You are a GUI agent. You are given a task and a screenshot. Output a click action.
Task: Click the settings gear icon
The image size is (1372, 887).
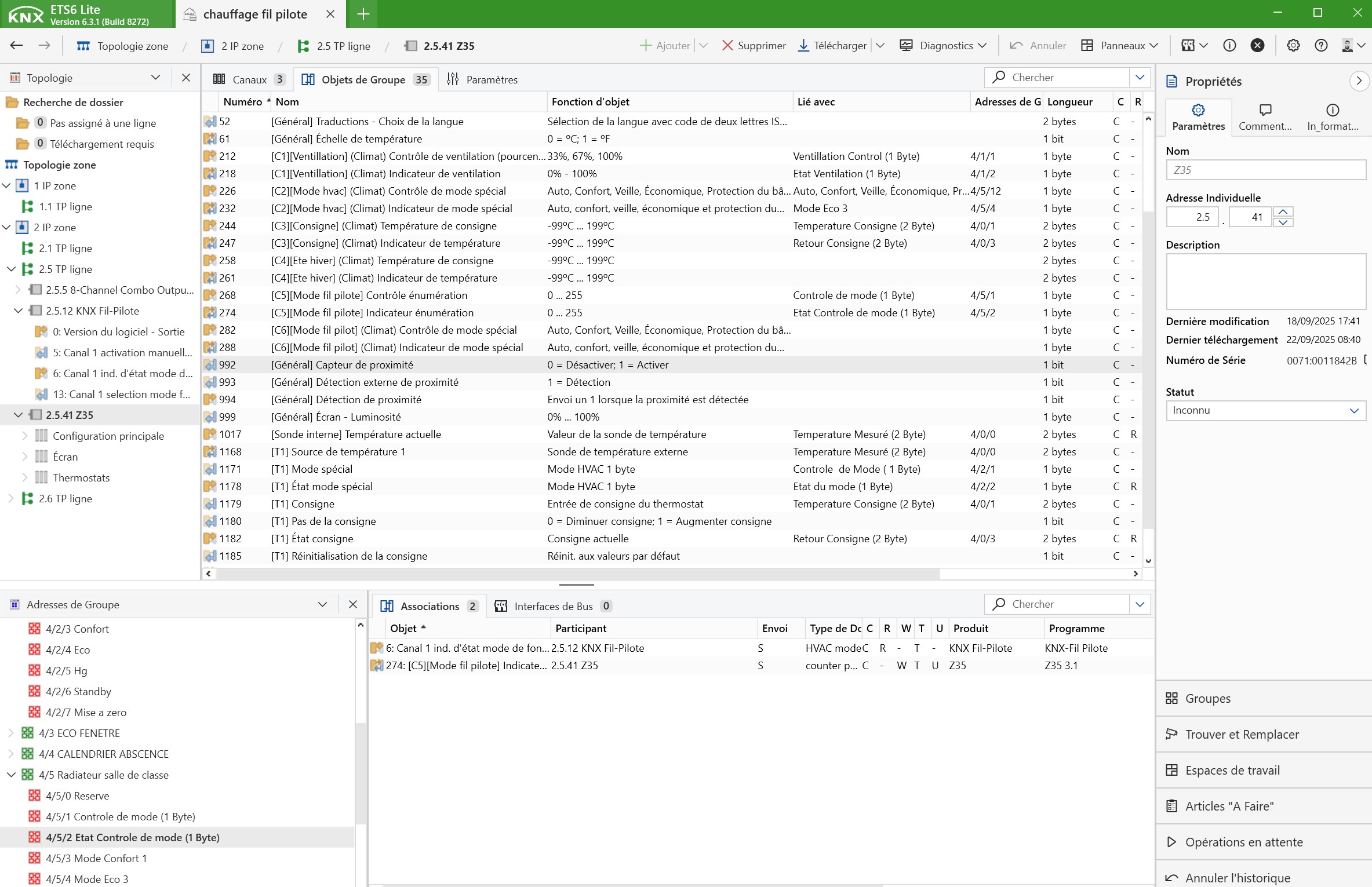click(1293, 46)
